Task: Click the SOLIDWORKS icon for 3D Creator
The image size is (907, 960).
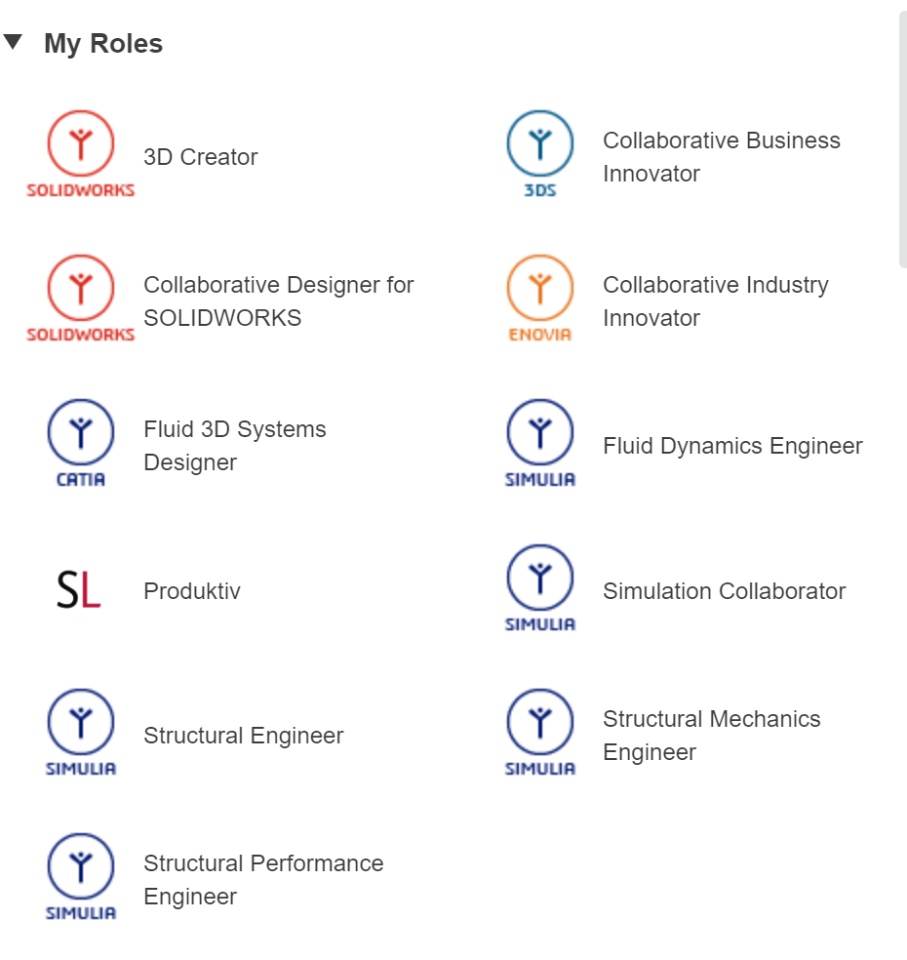Action: click(80, 154)
